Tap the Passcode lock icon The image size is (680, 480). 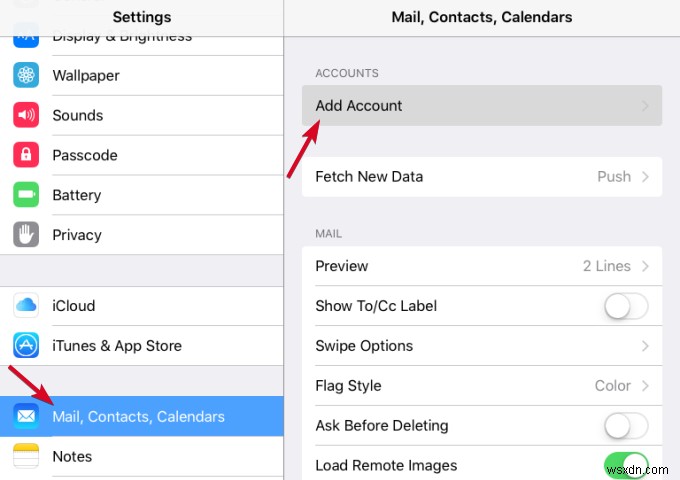tap(26, 155)
